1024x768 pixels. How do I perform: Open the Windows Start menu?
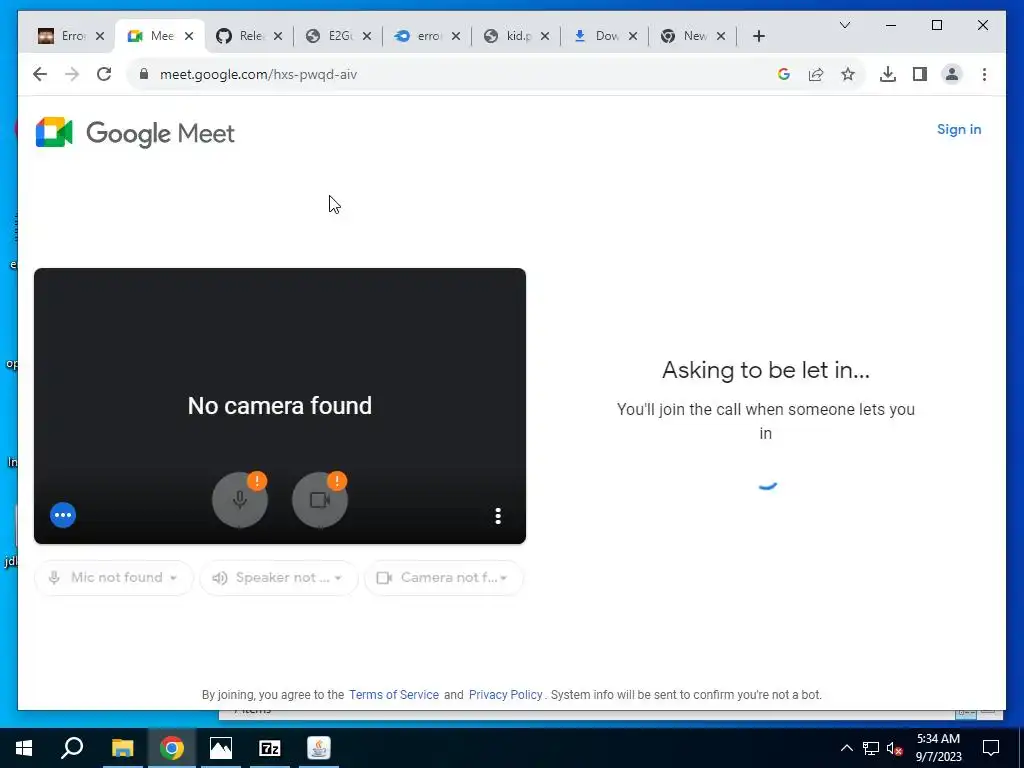24,748
